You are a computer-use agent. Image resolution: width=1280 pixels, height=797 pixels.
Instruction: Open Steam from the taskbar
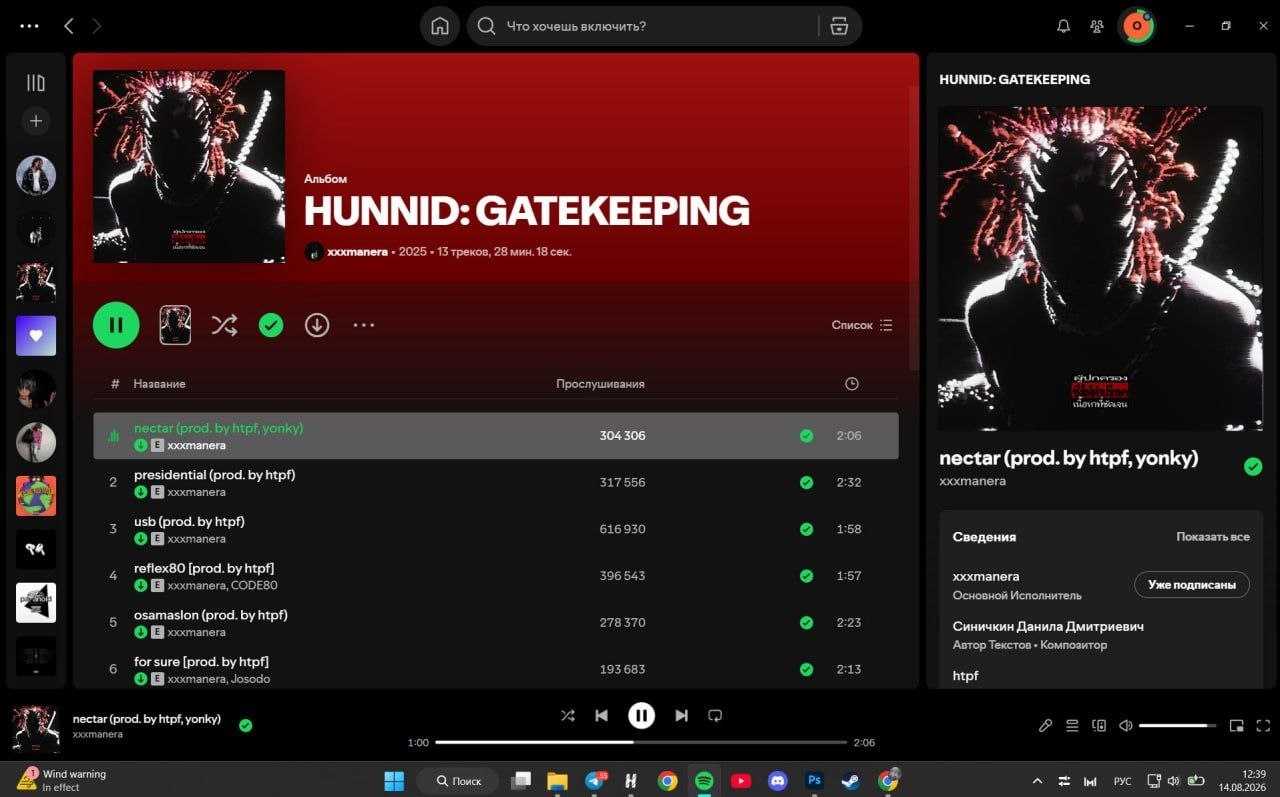(850, 781)
